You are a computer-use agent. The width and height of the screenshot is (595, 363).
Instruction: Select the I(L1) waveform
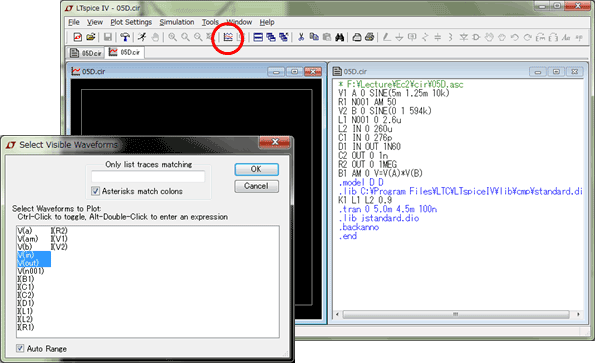[x=25, y=311]
